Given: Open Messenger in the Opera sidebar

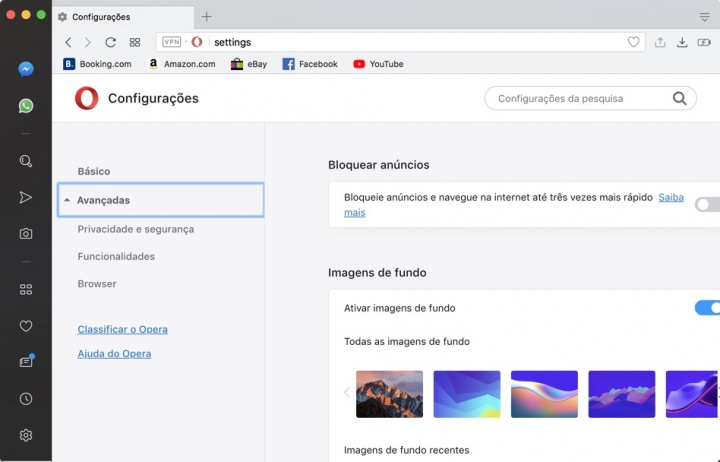Looking at the screenshot, I should pos(26,69).
